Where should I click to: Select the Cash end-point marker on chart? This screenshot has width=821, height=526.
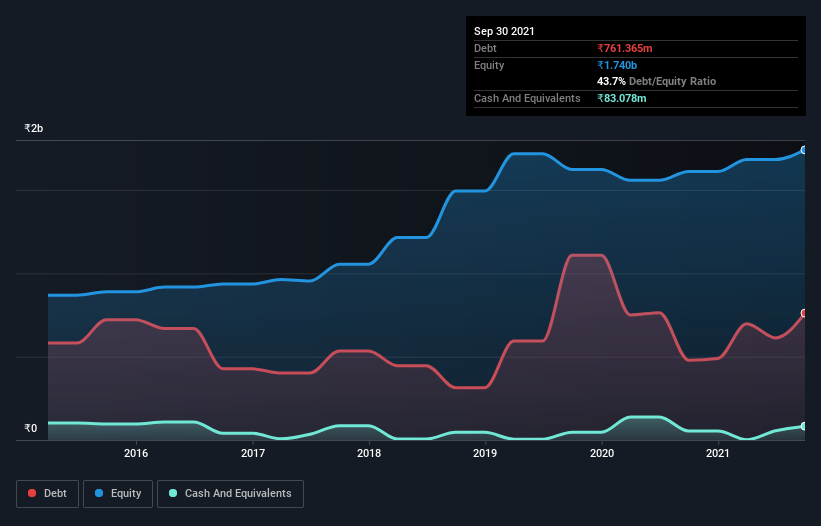[x=804, y=426]
